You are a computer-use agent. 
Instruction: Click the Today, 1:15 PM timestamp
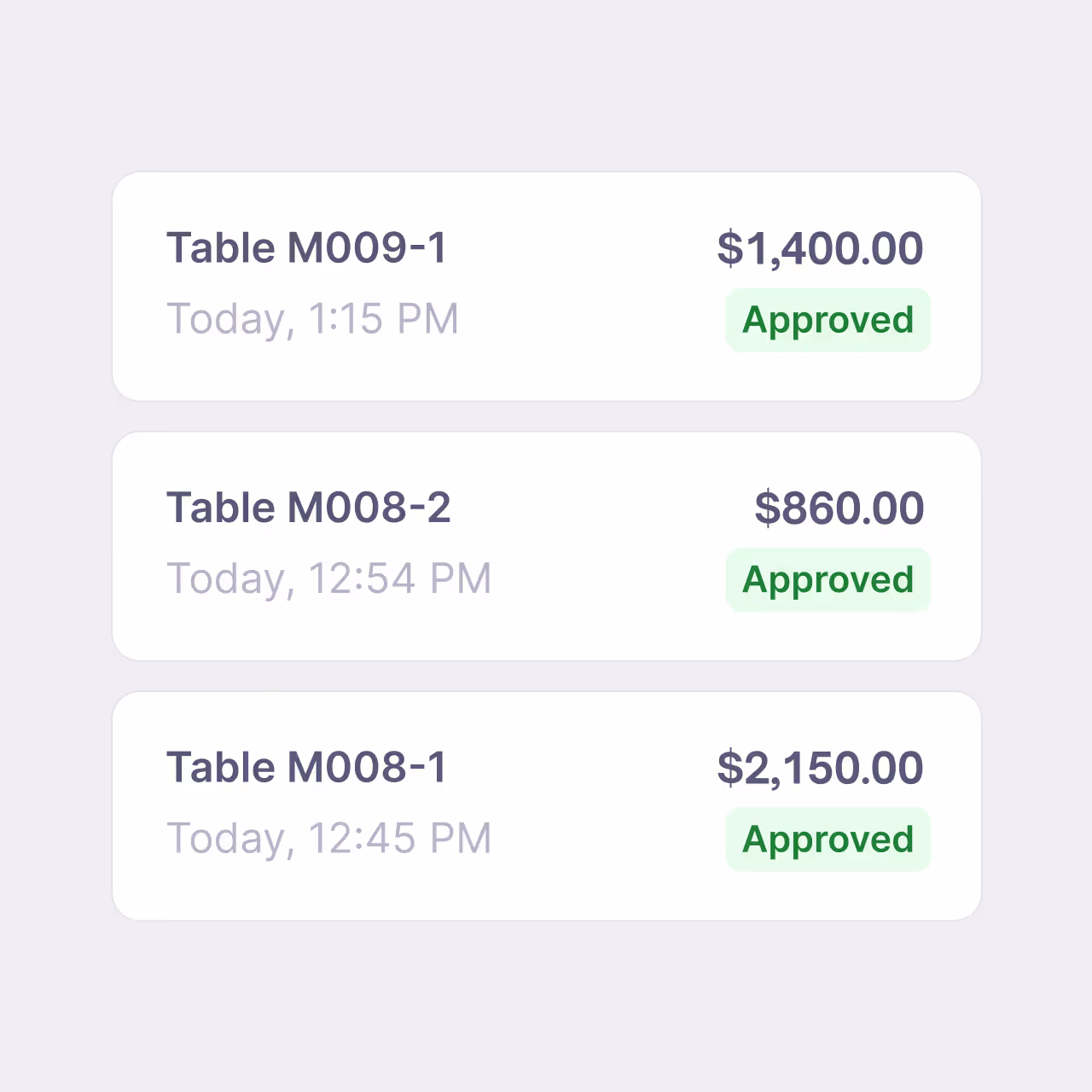tap(312, 320)
